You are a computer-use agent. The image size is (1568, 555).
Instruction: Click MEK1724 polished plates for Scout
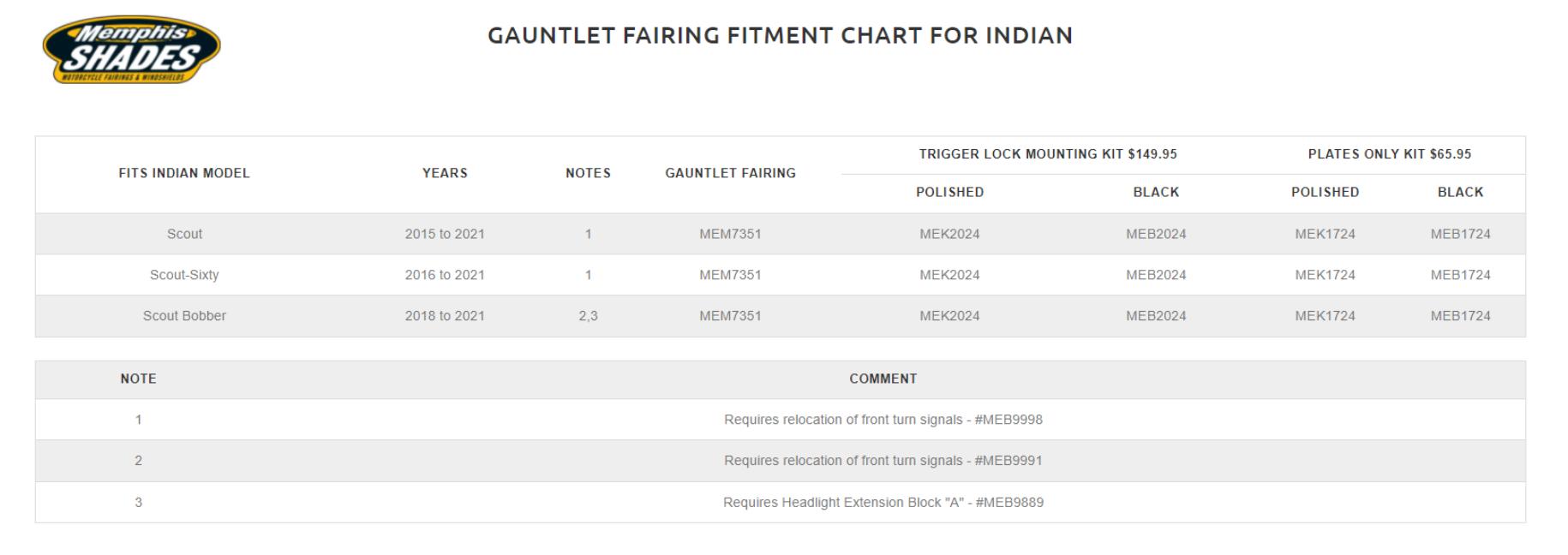click(1325, 234)
